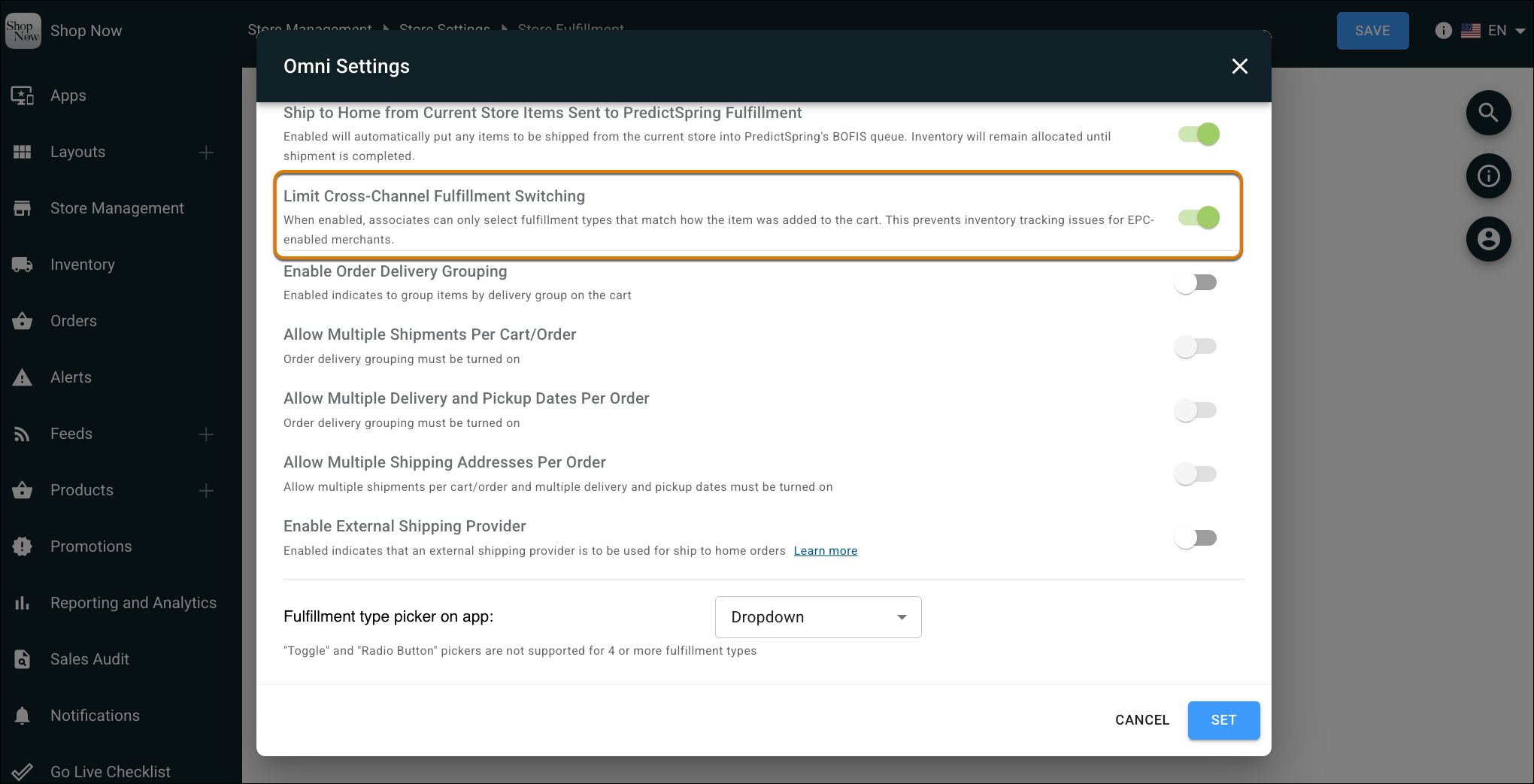Disable Limit Cross-Channel Fulfillment Switching toggle
This screenshot has width=1534, height=784.
pos(1199,218)
